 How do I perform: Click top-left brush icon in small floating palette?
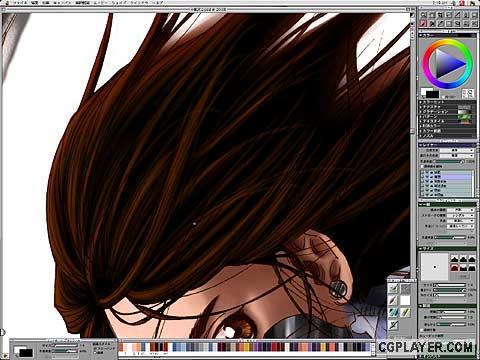pos(393,288)
